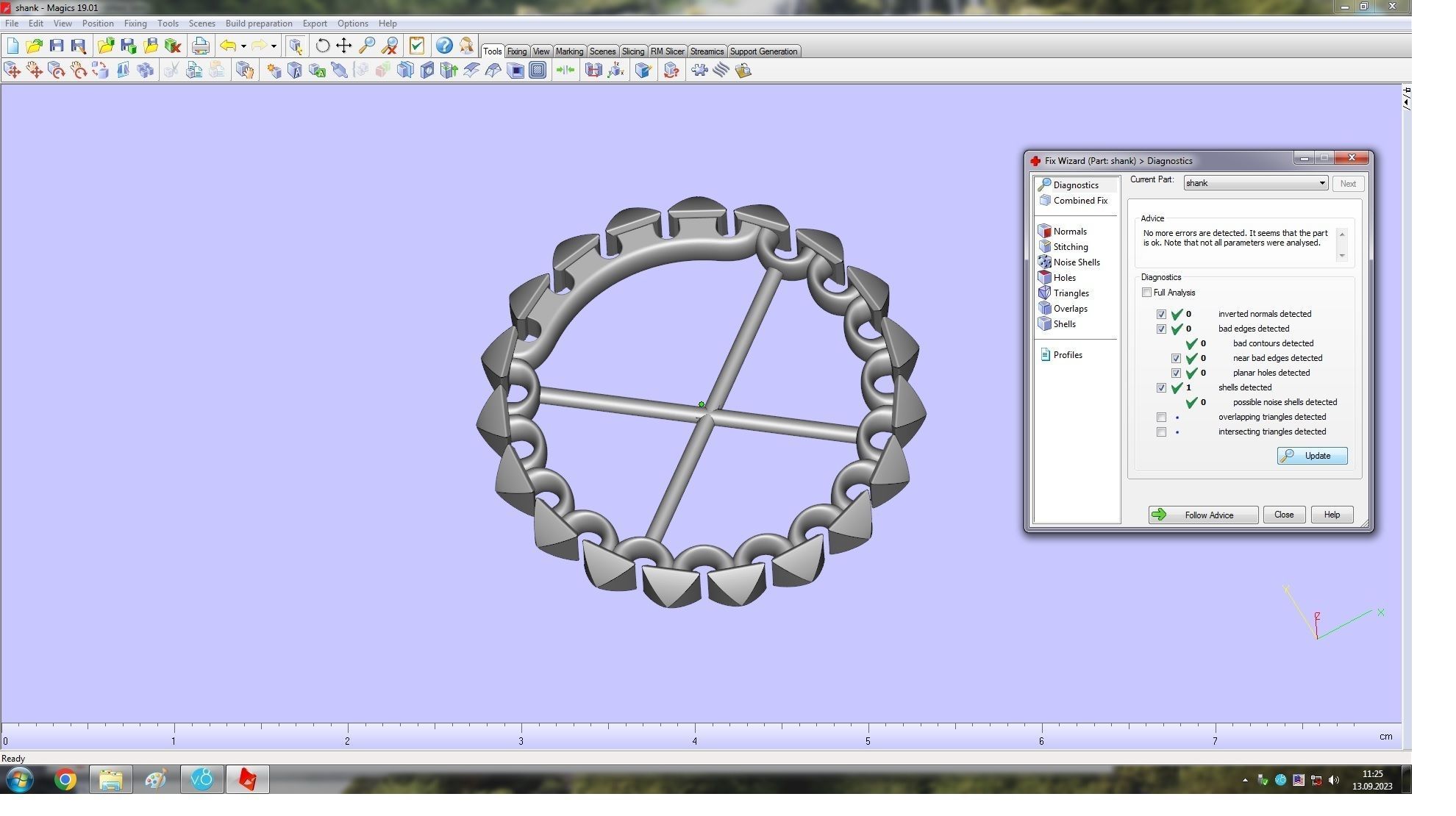
Task: Open the Redo history dropdown arrow
Action: tap(274, 46)
